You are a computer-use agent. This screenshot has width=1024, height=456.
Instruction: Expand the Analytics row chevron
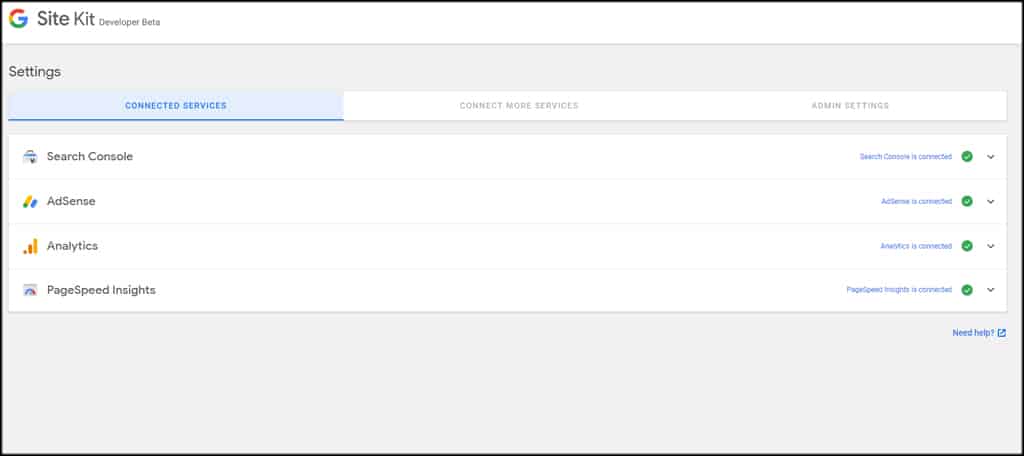click(x=991, y=246)
